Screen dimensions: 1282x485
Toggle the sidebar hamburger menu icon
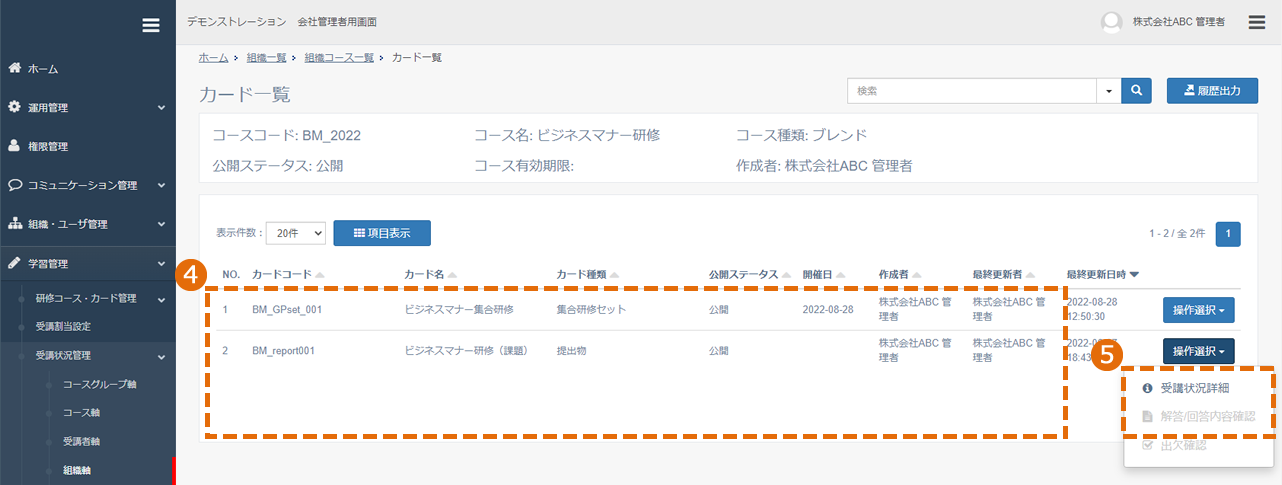(x=151, y=26)
